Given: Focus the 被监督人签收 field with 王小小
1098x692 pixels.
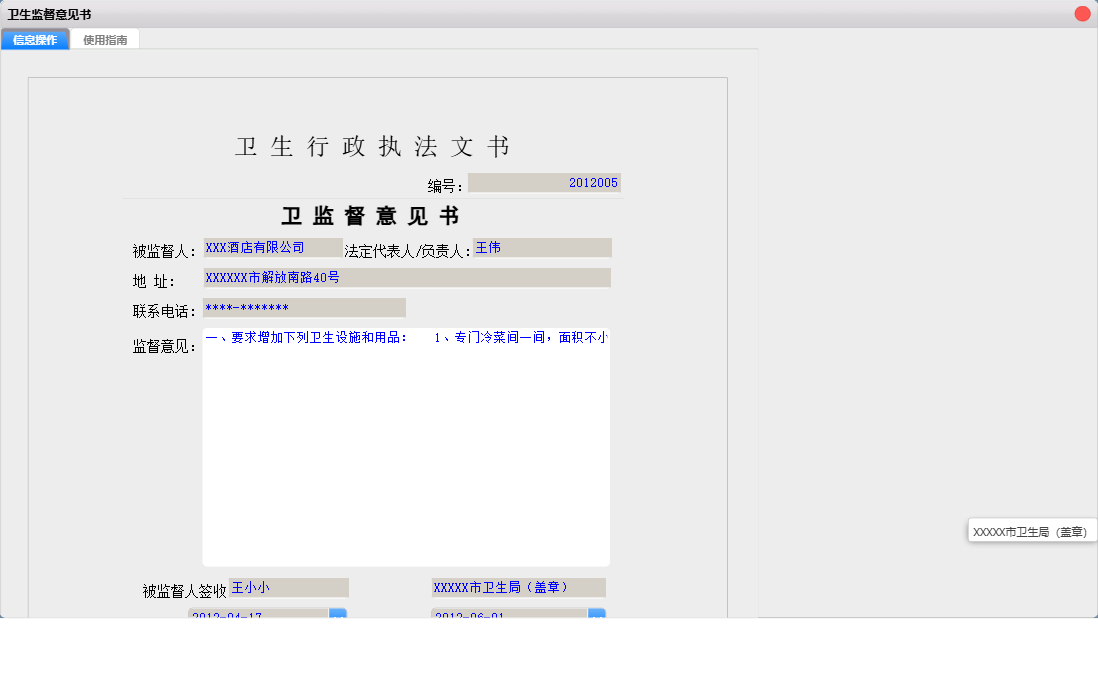Looking at the screenshot, I should coord(288,588).
